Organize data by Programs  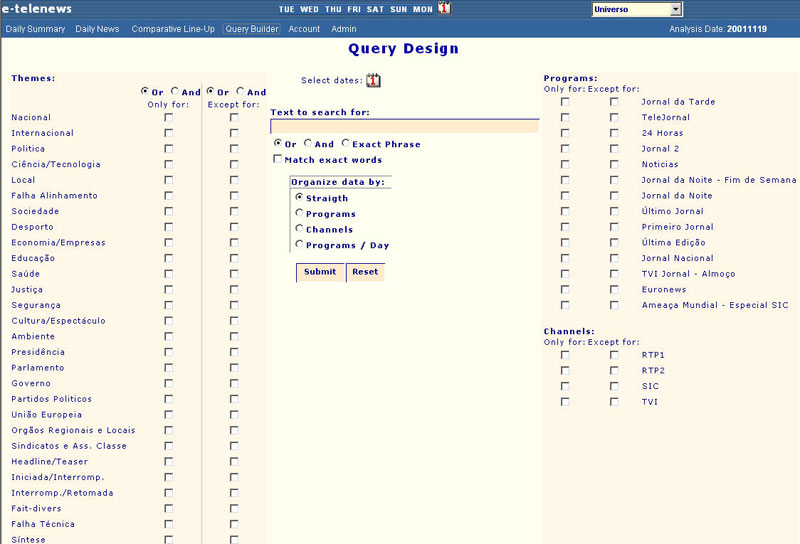299,212
